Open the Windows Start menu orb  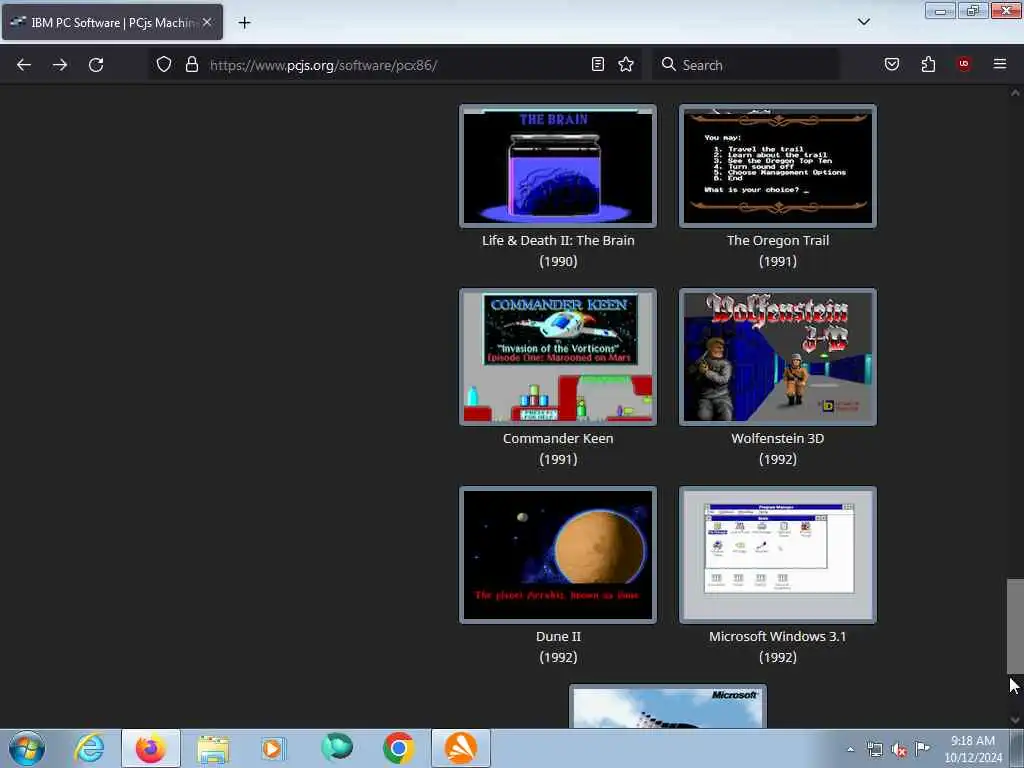pos(27,748)
